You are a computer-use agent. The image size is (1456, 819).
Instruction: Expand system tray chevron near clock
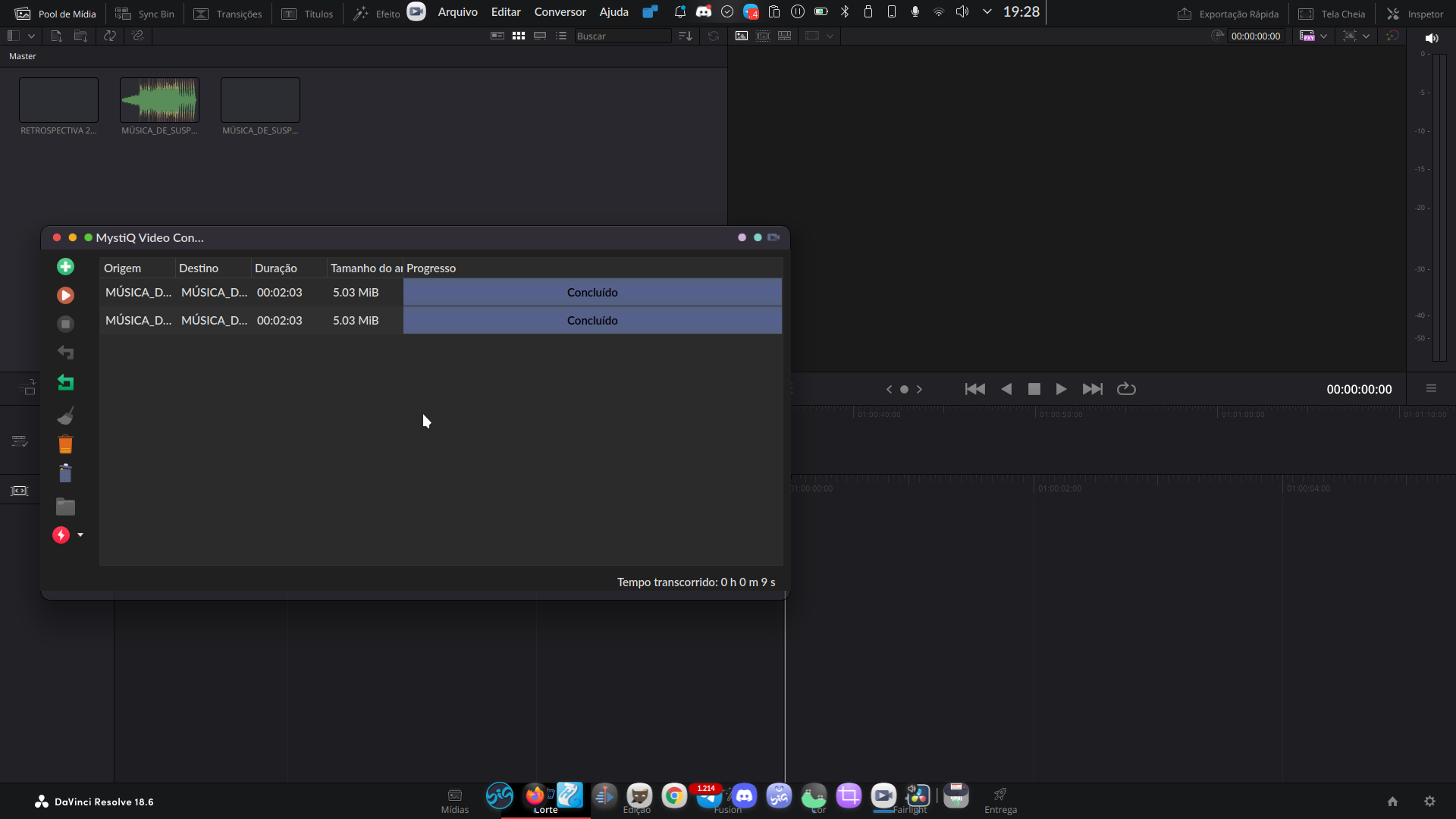tap(987, 12)
